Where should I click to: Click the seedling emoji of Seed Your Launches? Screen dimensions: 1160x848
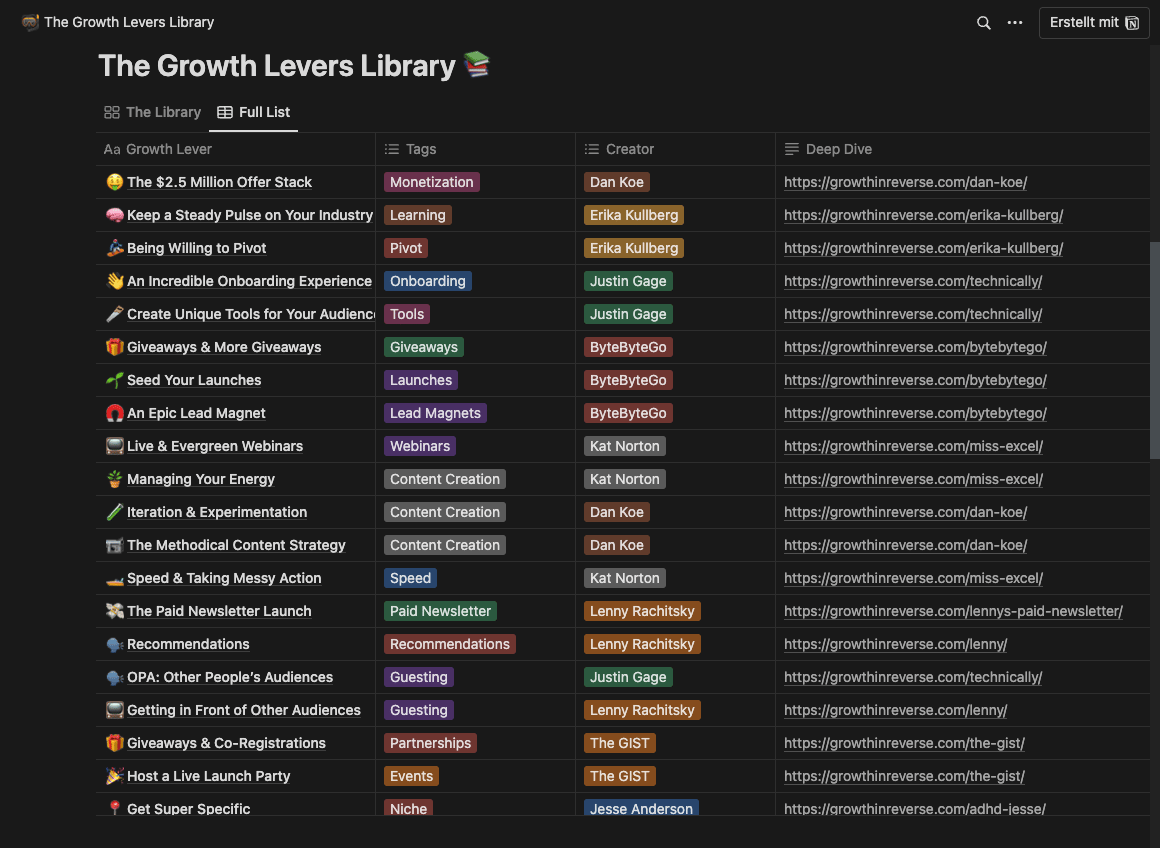click(x=114, y=380)
